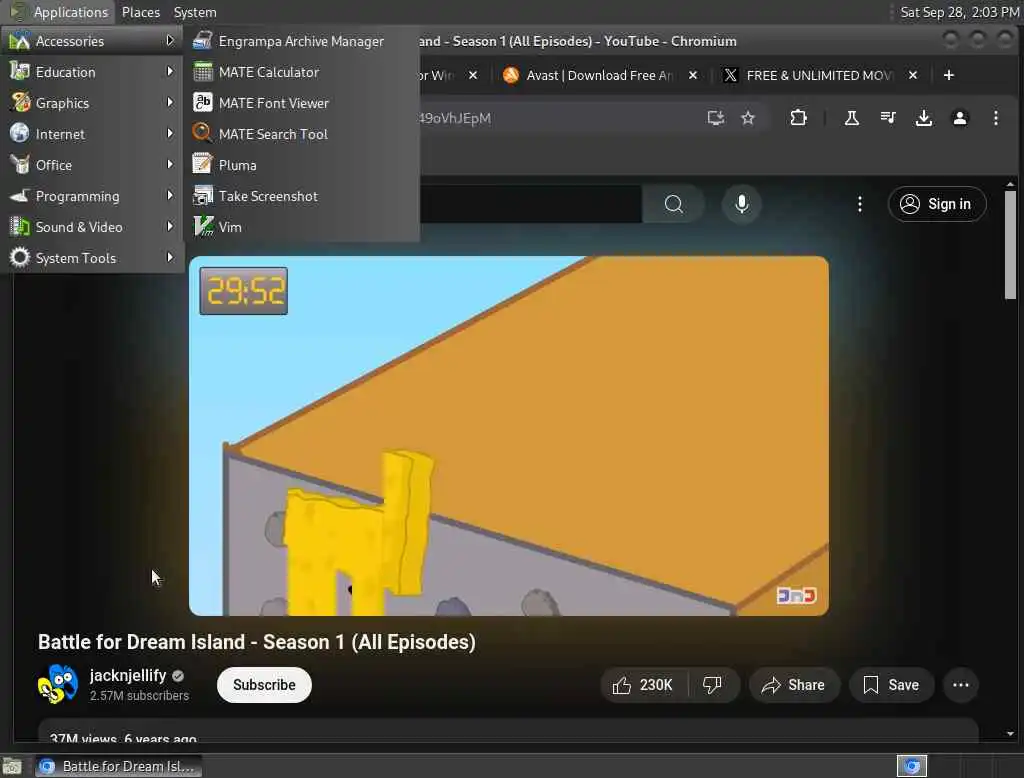This screenshot has width=1024, height=778.
Task: Share the Battle for Dream Island video
Action: pyautogui.click(x=793, y=685)
